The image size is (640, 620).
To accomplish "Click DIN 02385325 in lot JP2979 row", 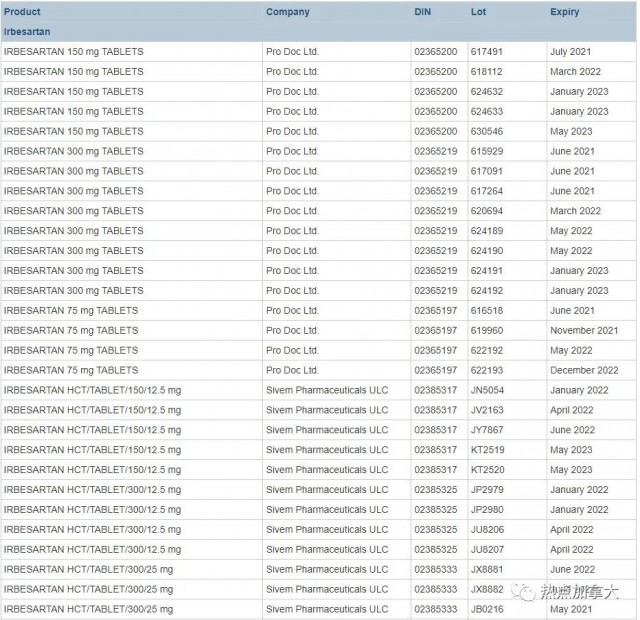I will coord(436,490).
